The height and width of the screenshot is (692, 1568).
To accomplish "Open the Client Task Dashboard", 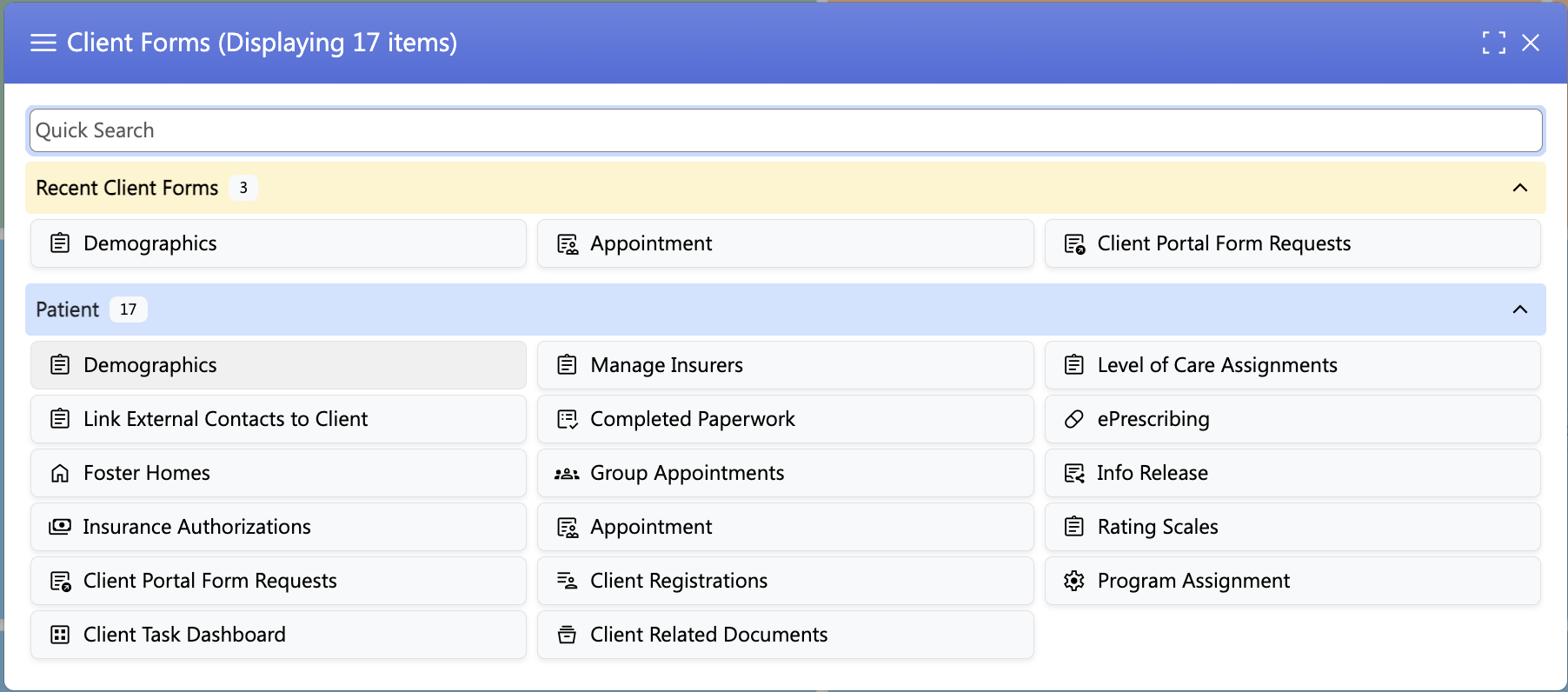I will (x=278, y=635).
